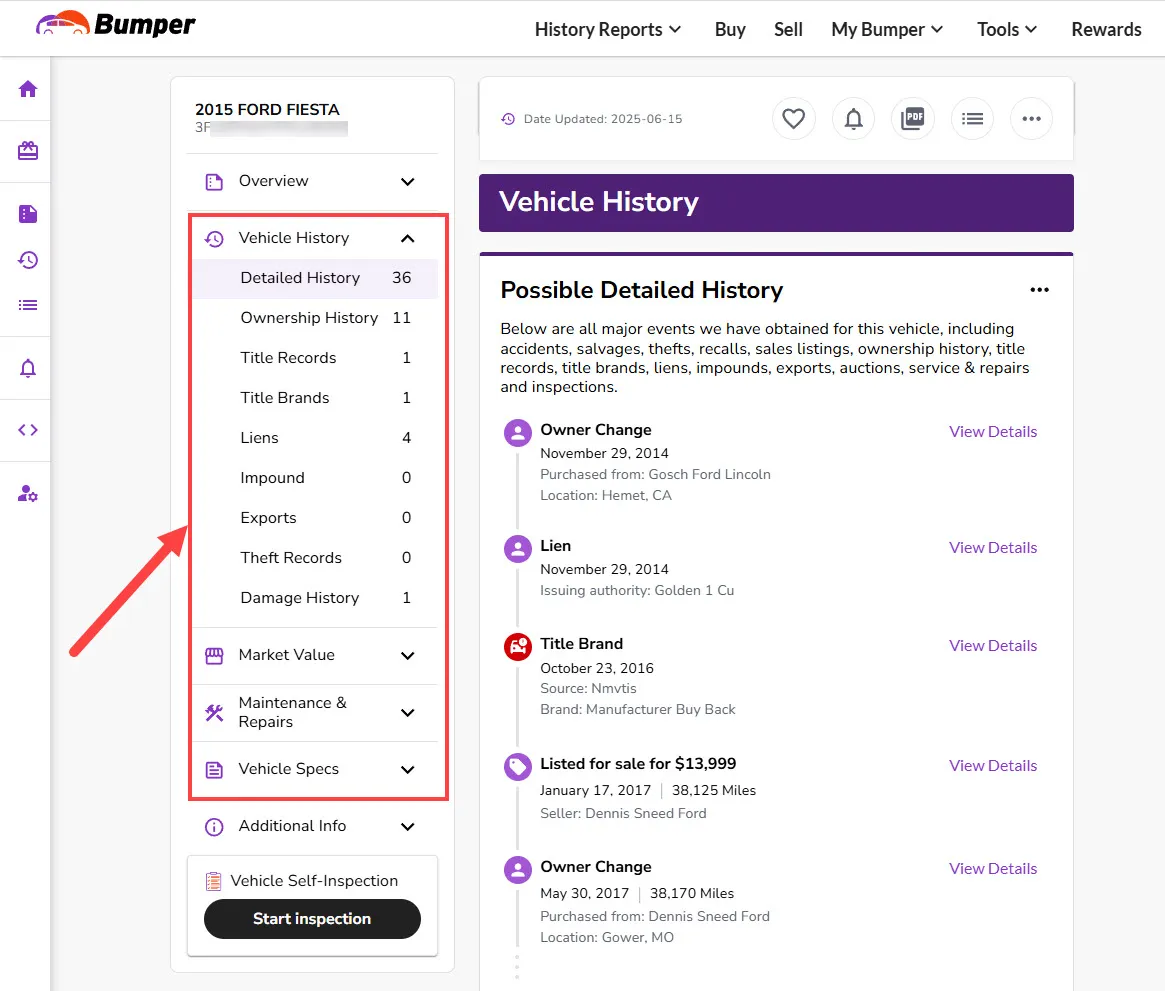Collapse the Vehicle History section
The height and width of the screenshot is (991, 1165).
click(407, 238)
